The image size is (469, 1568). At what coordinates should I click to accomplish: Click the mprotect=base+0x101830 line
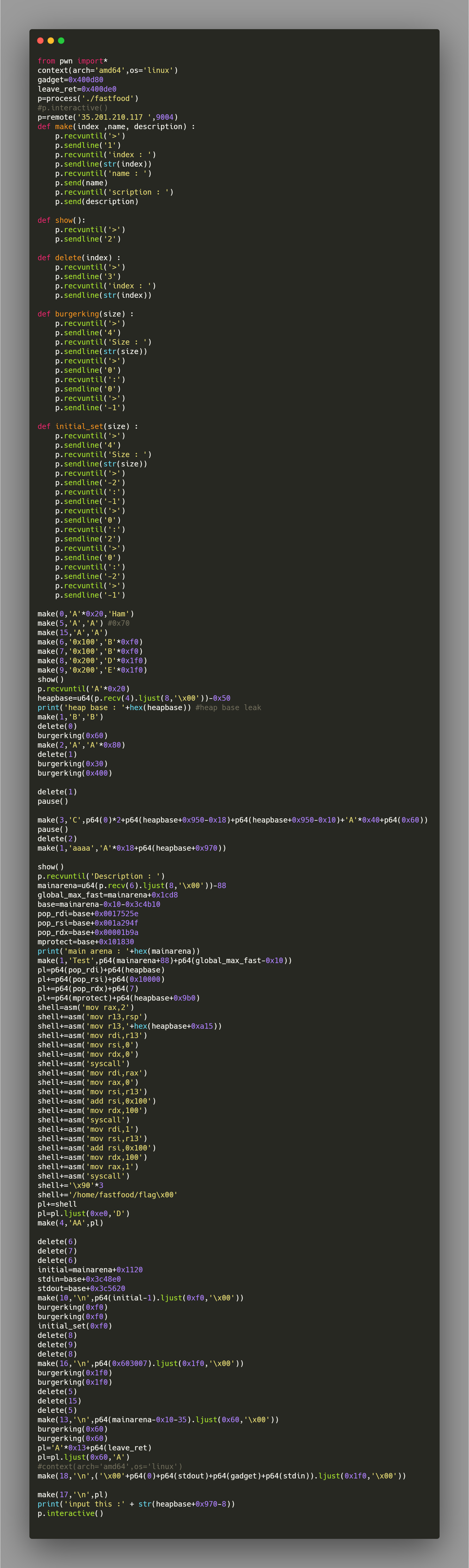[86, 942]
